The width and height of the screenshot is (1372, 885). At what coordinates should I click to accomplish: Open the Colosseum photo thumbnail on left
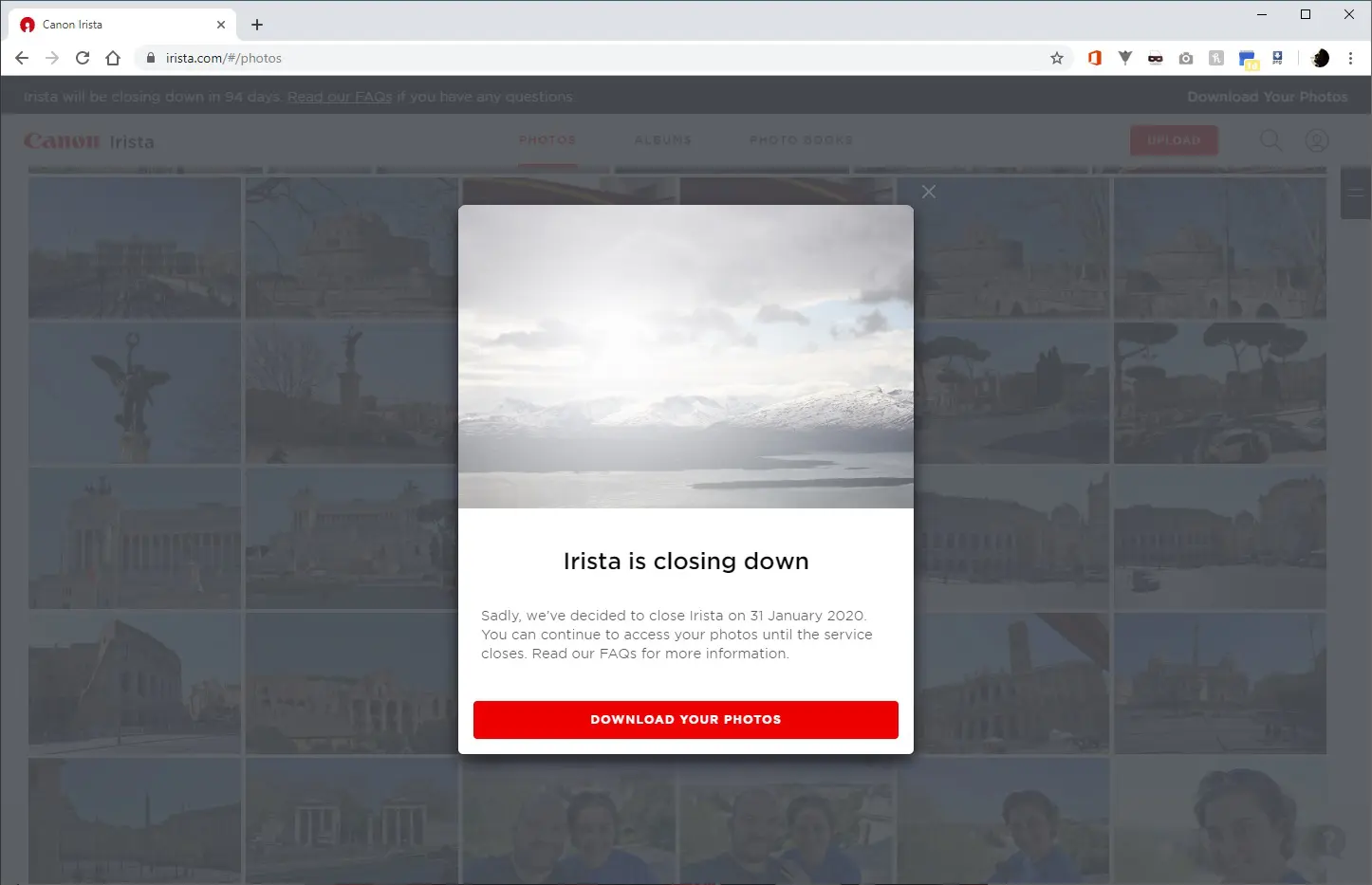(x=134, y=683)
